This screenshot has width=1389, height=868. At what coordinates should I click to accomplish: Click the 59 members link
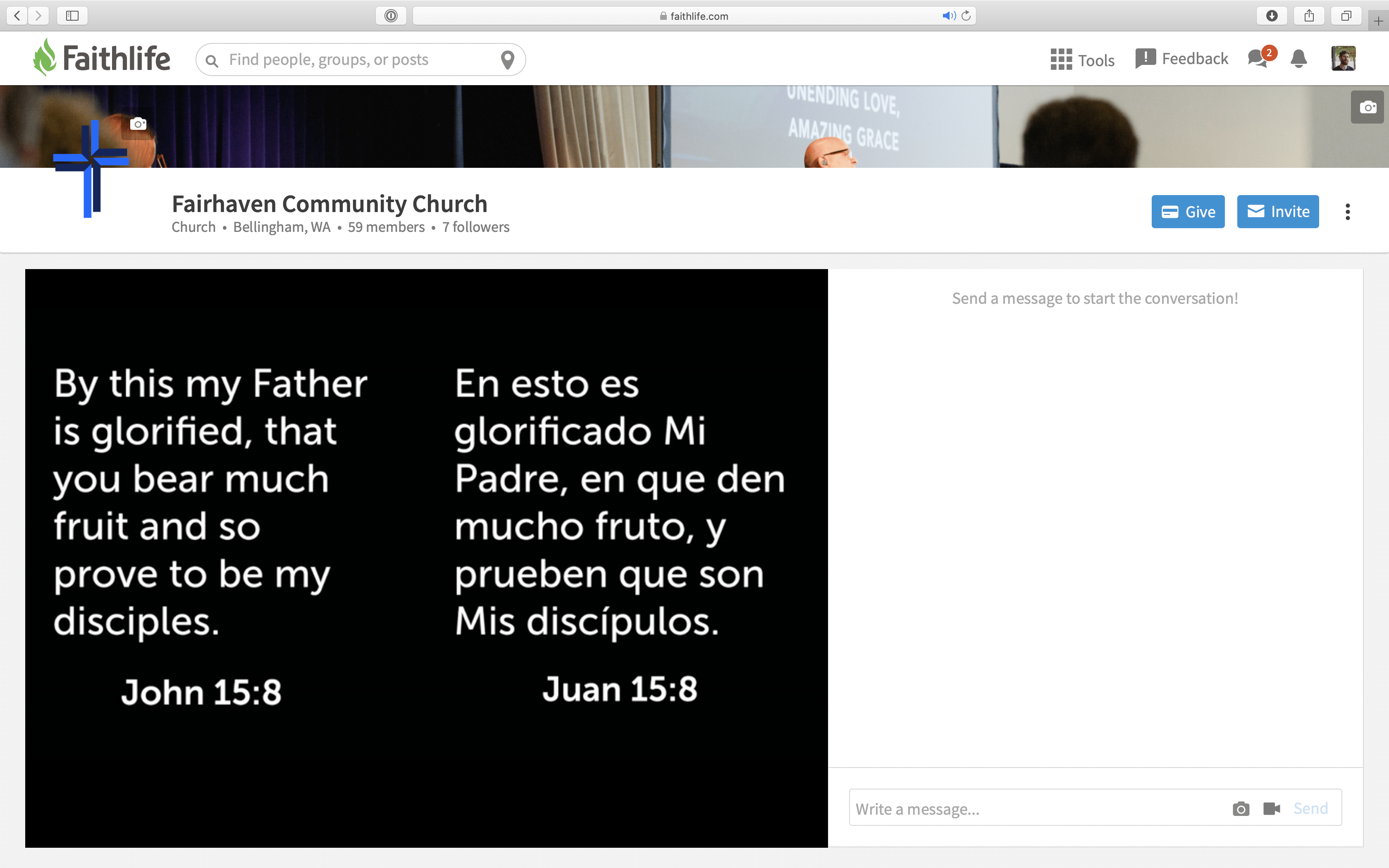point(386,227)
